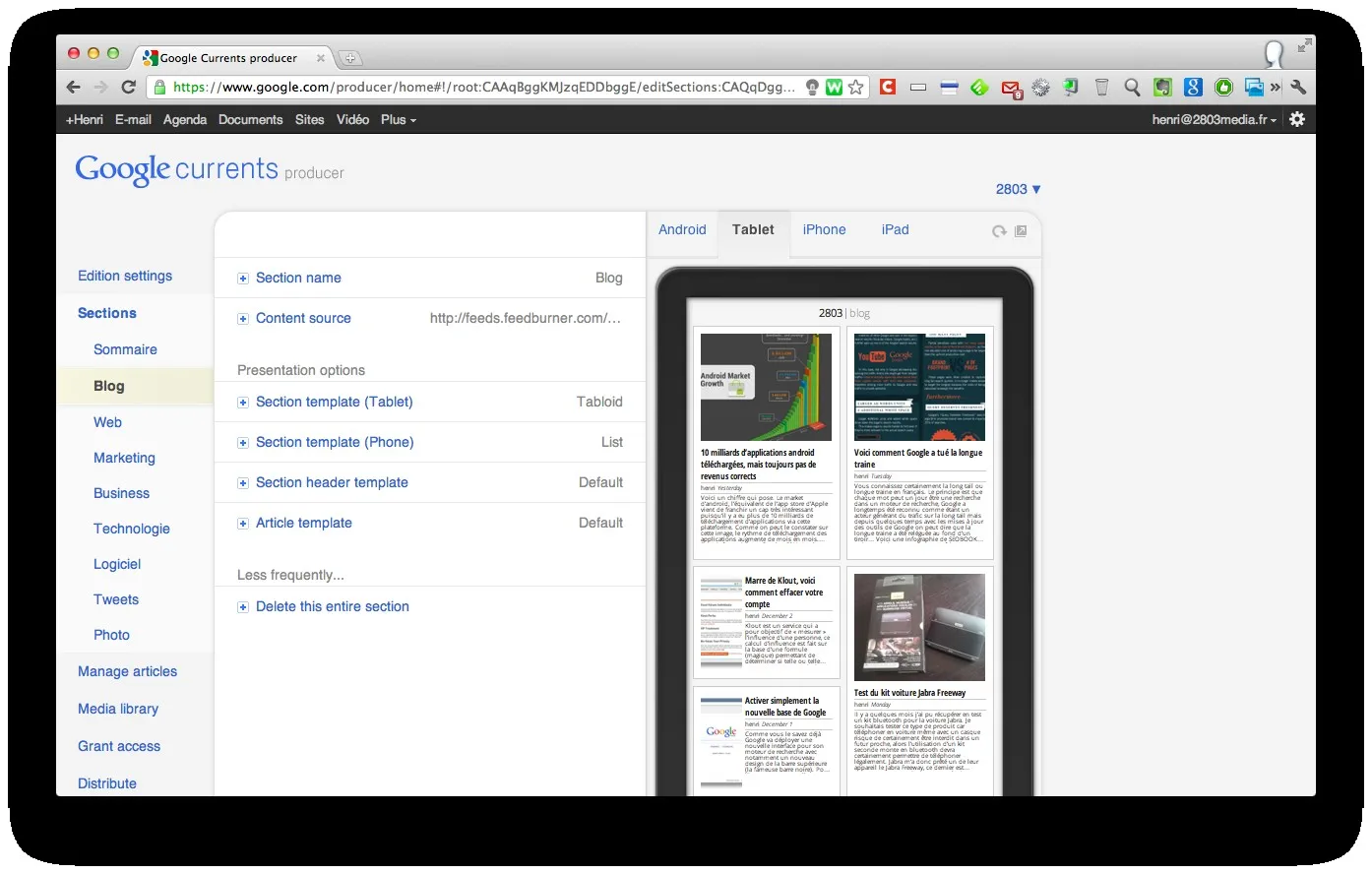This screenshot has height=874, width=1372.
Task: Click the green thumbs-up extension icon
Action: (1223, 88)
